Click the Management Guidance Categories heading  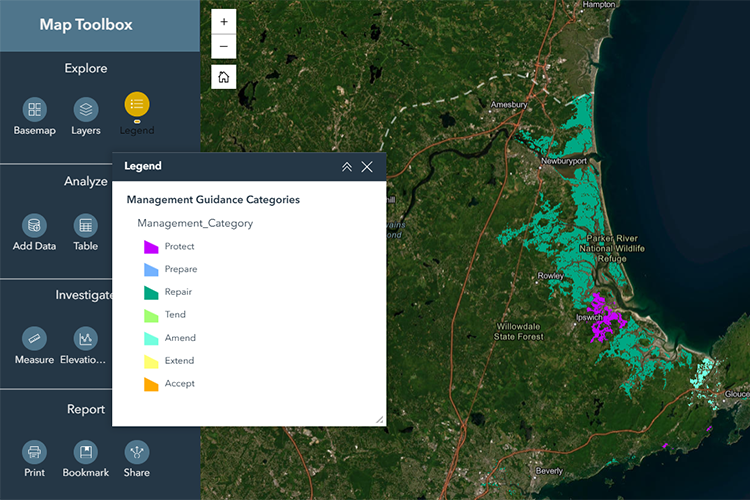pyautogui.click(x=213, y=200)
